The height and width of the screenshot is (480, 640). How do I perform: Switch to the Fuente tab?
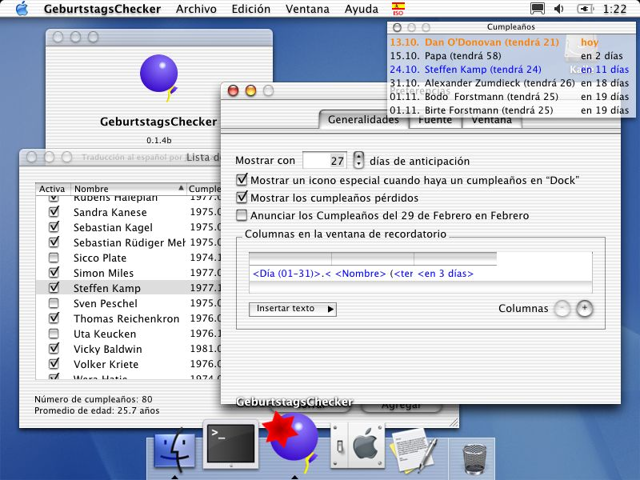435,120
